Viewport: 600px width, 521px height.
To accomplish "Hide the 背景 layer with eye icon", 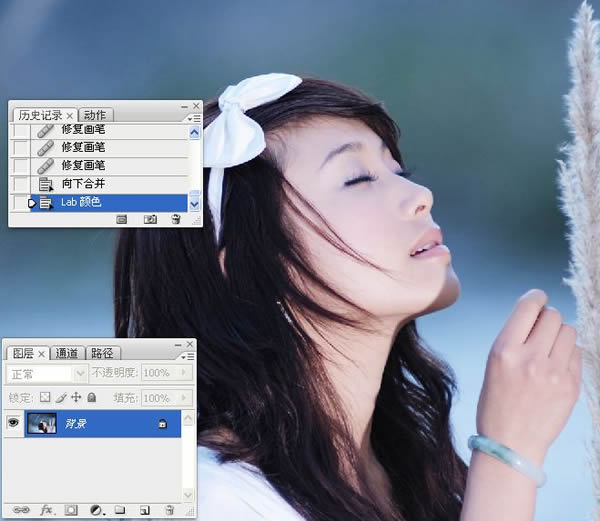I will point(14,424).
